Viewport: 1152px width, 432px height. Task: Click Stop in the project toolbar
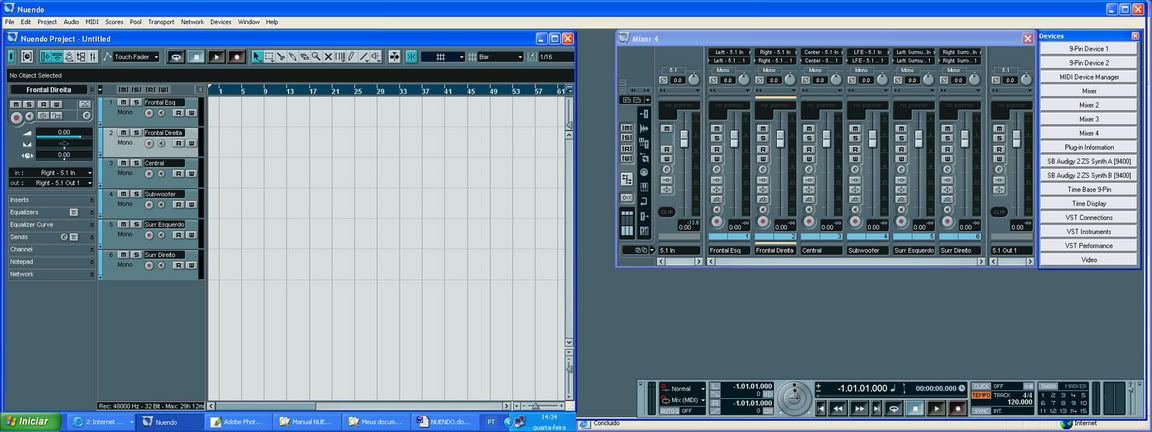coord(196,57)
